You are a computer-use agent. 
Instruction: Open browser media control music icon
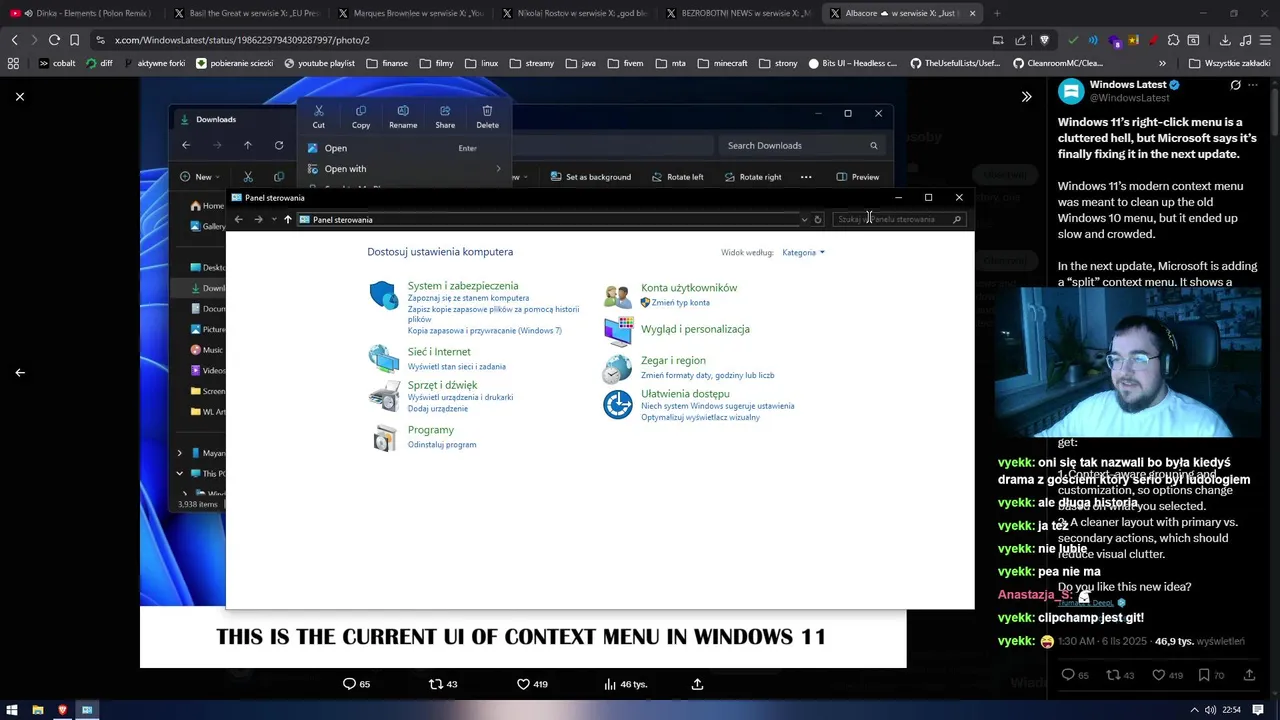[1245, 40]
